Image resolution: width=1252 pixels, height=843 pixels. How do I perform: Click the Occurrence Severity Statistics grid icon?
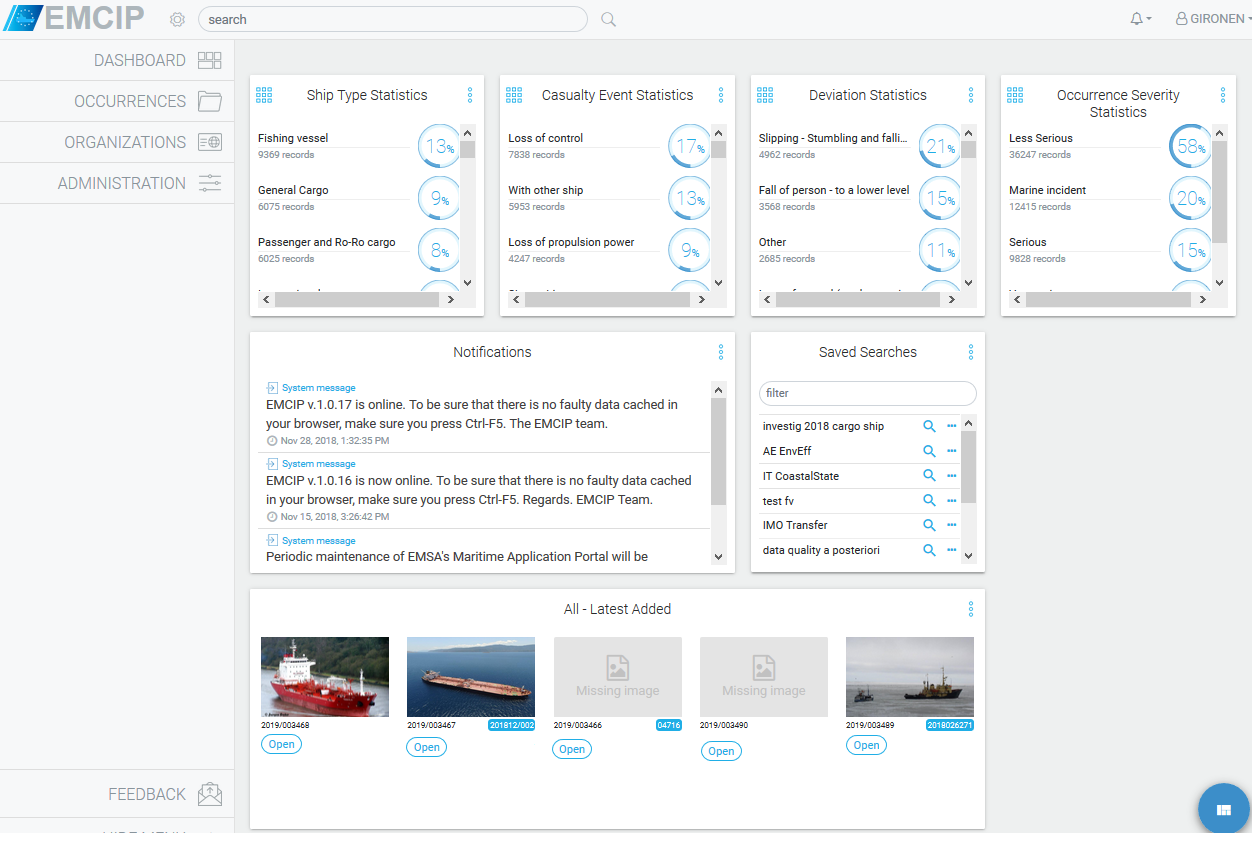tap(1015, 95)
